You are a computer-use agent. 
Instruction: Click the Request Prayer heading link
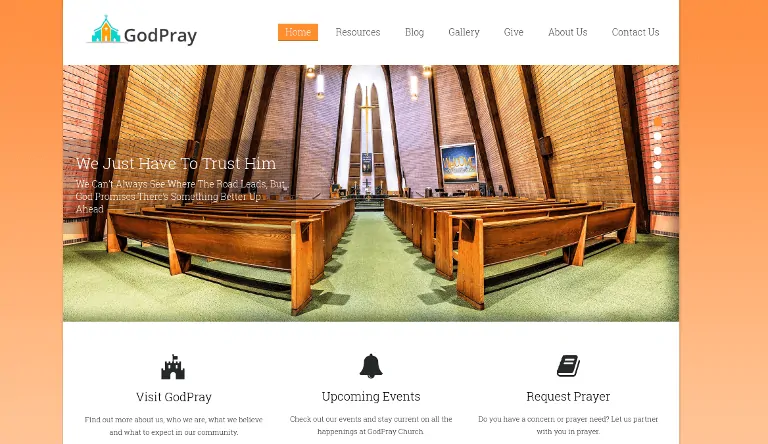568,396
